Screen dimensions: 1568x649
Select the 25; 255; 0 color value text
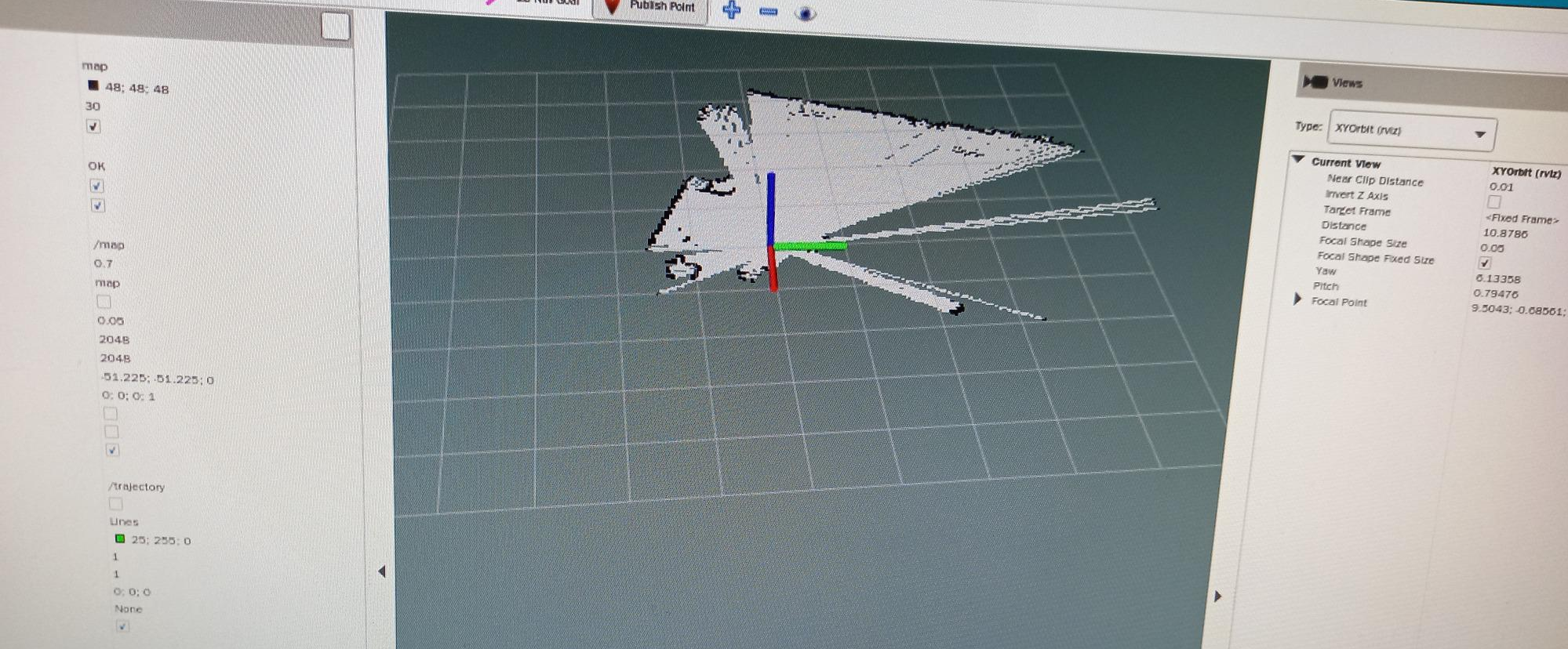[161, 541]
